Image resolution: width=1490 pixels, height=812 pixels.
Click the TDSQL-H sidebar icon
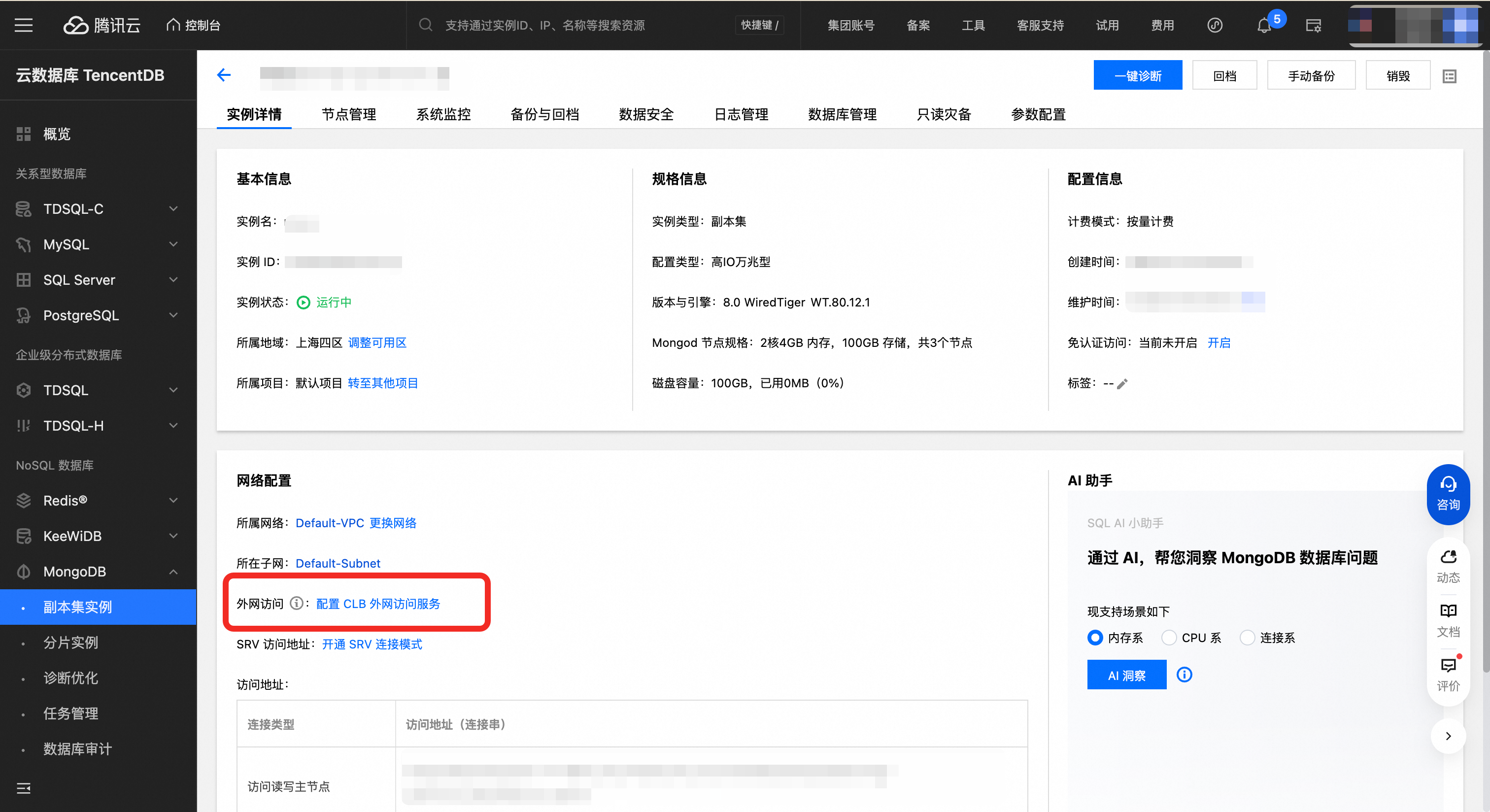24,426
